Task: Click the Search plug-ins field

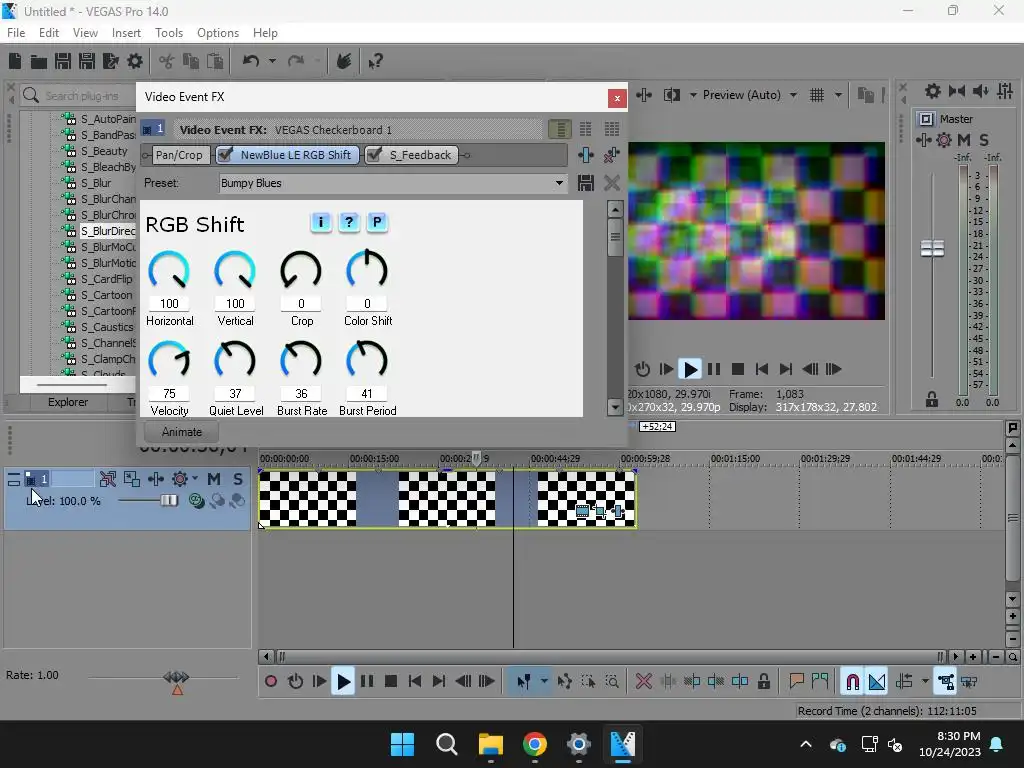Action: (x=82, y=96)
